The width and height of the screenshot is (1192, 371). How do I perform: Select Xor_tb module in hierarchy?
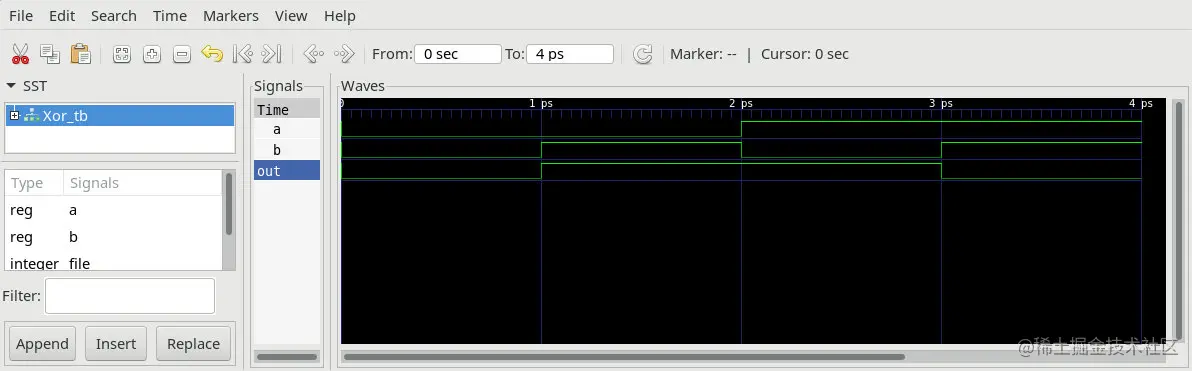(120, 116)
